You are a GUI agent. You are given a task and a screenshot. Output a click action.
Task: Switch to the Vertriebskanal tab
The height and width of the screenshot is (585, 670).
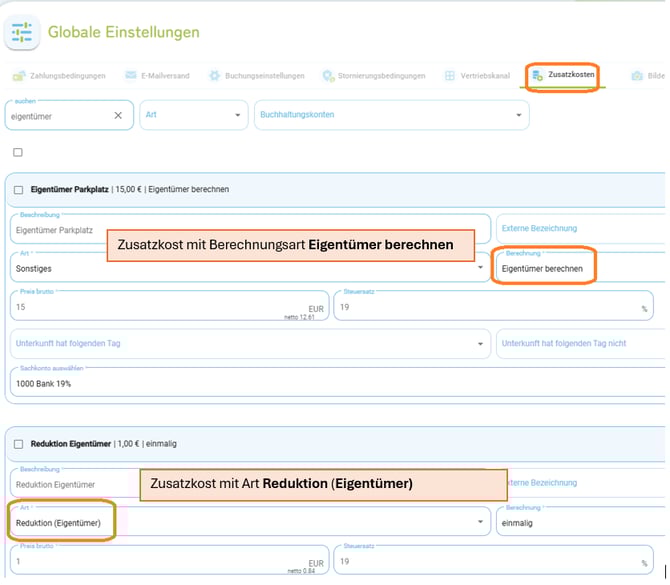click(x=488, y=76)
